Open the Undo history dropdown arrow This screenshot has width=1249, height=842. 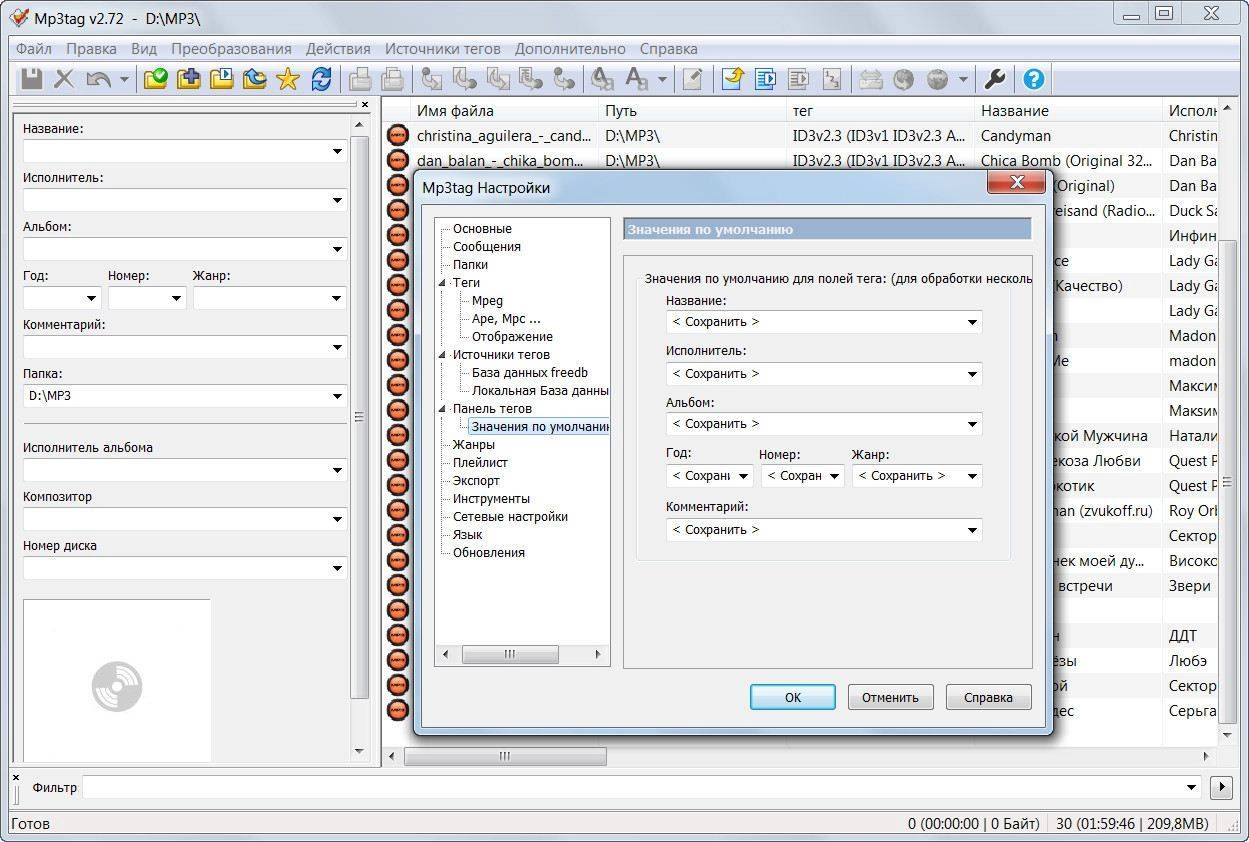[x=124, y=79]
